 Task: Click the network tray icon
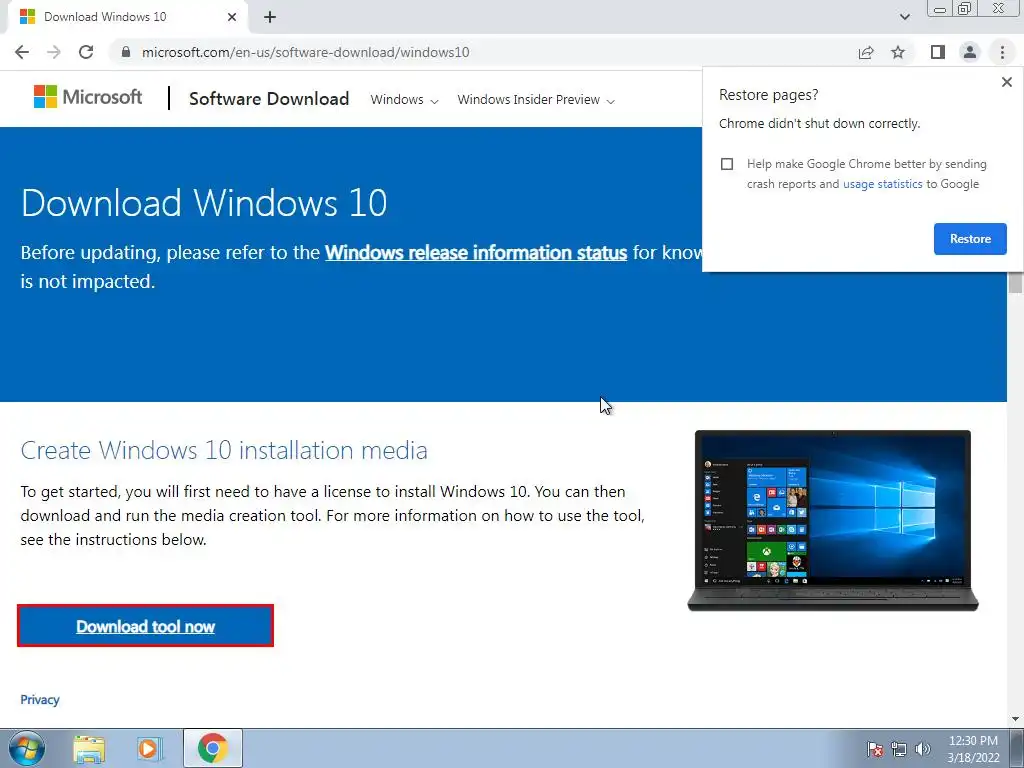(899, 749)
